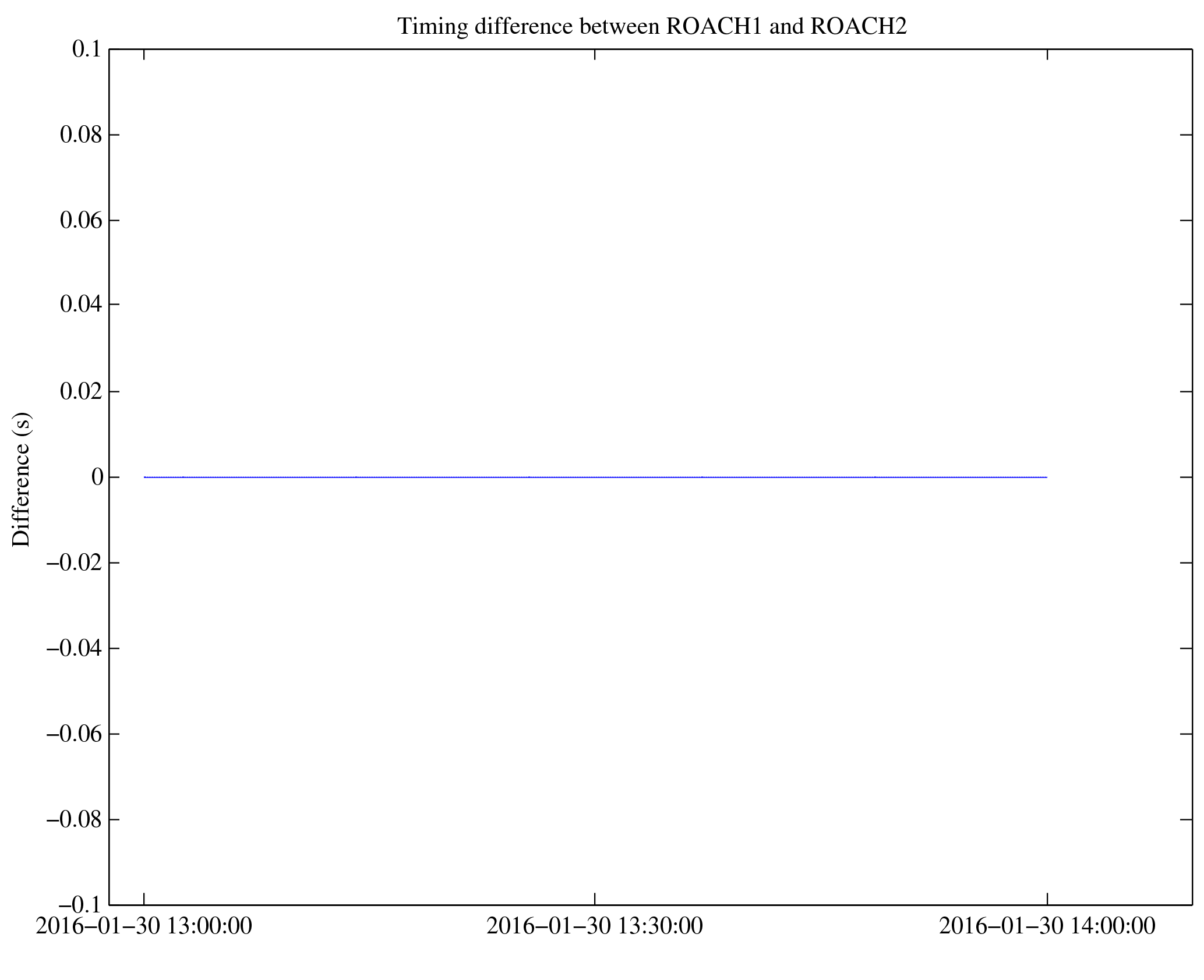Click the −0.1 y-axis tick label

80,905
